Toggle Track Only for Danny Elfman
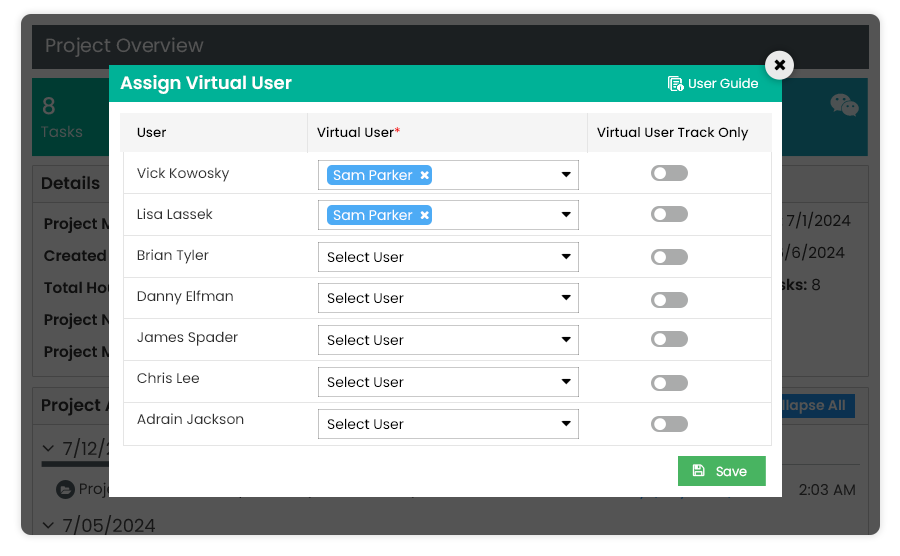The height and width of the screenshot is (556, 900). [669, 300]
